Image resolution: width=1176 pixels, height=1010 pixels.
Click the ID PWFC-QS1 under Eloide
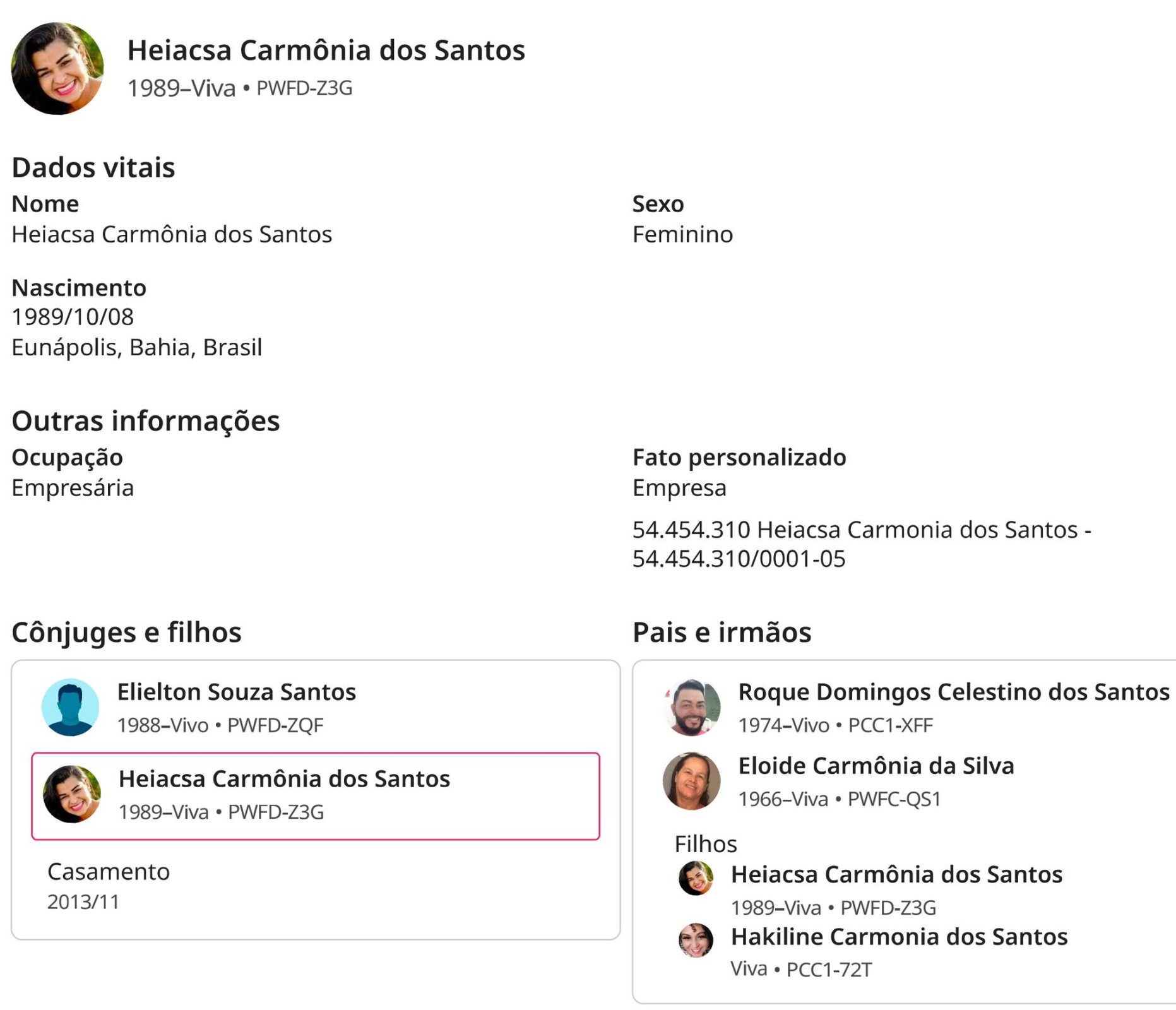tap(894, 799)
